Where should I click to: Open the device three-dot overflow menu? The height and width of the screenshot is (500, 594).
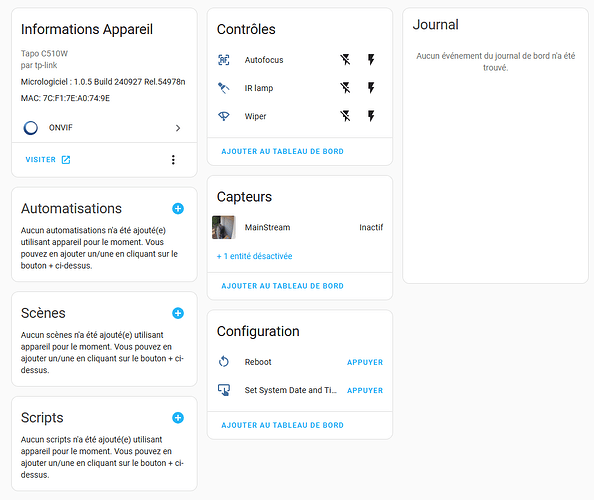tap(173, 160)
